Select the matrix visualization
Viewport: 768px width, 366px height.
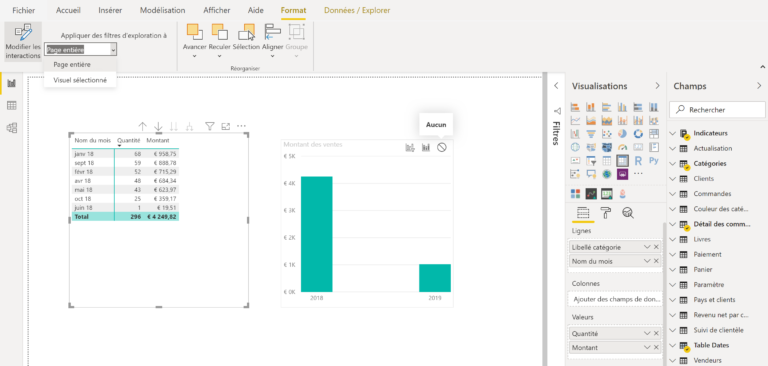coord(622,160)
